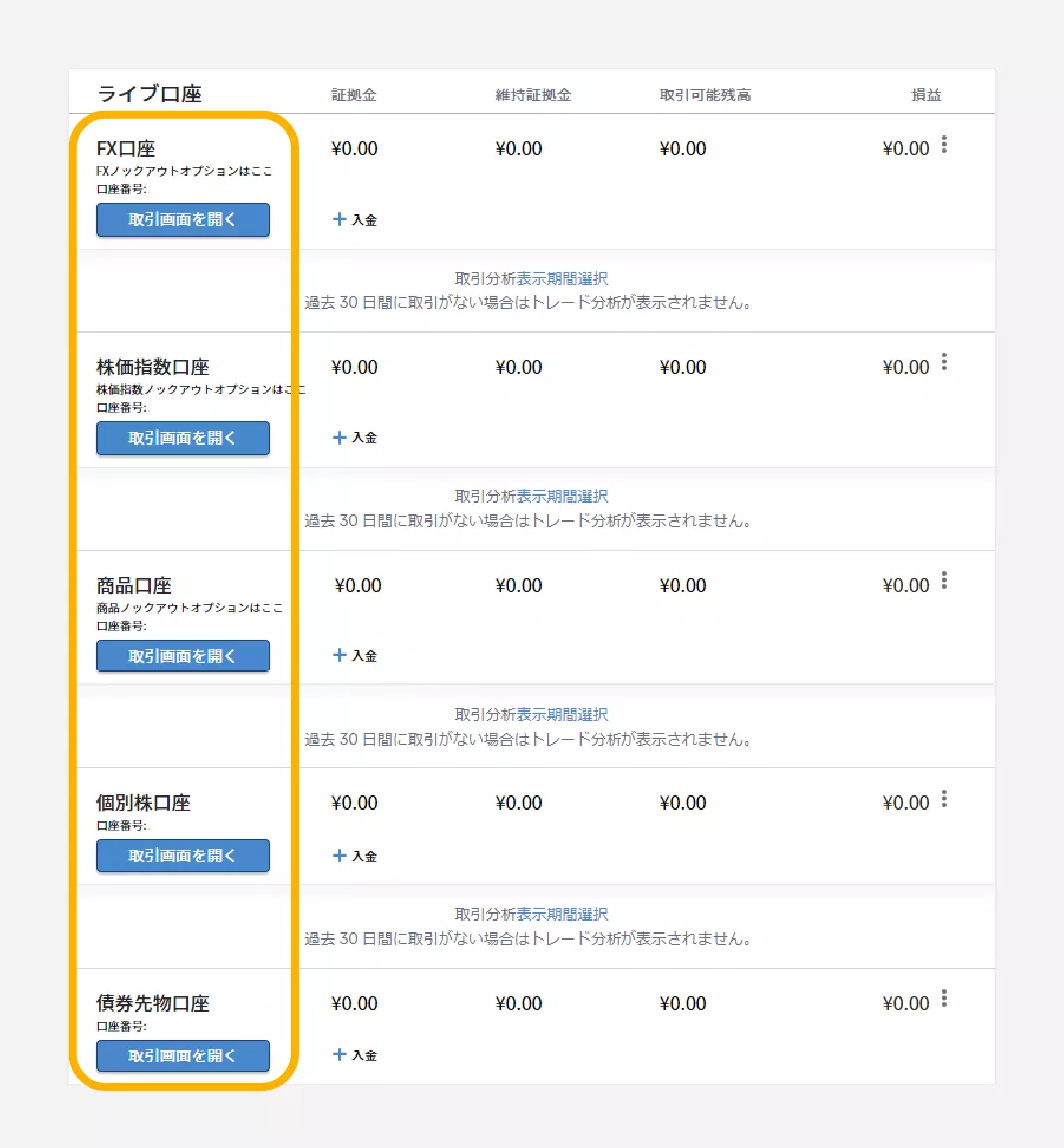
Task: Open trading screen for 株価指数口座
Action: (x=183, y=438)
